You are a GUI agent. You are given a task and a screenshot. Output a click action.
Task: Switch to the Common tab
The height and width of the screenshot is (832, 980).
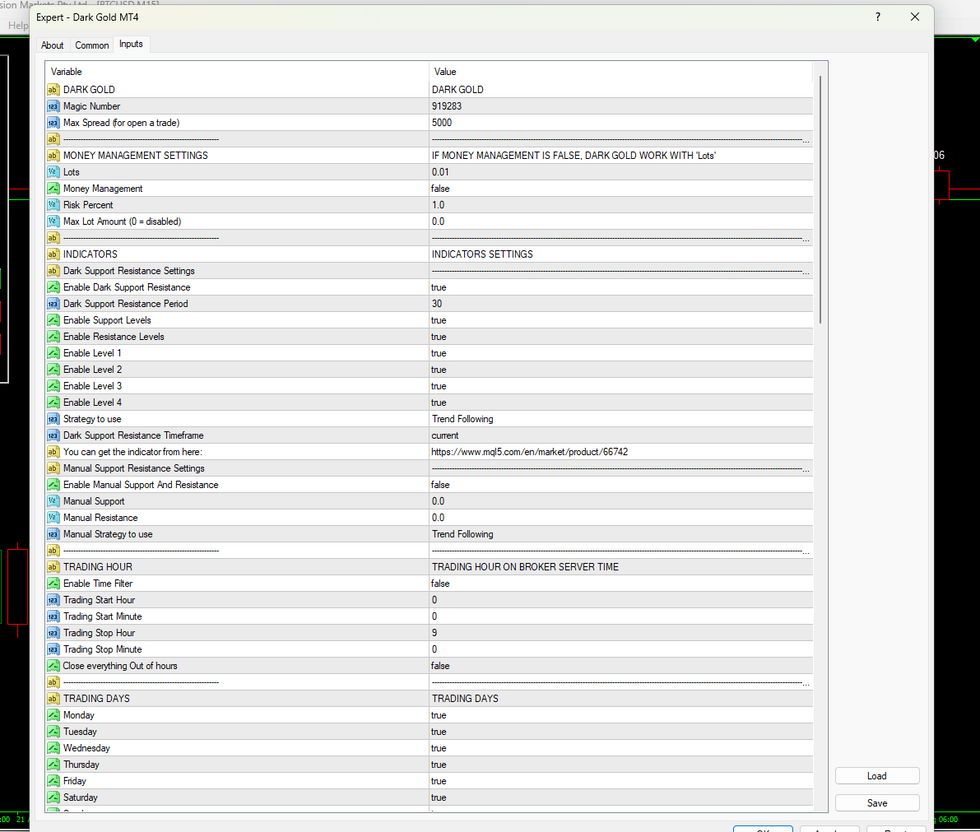coord(92,45)
